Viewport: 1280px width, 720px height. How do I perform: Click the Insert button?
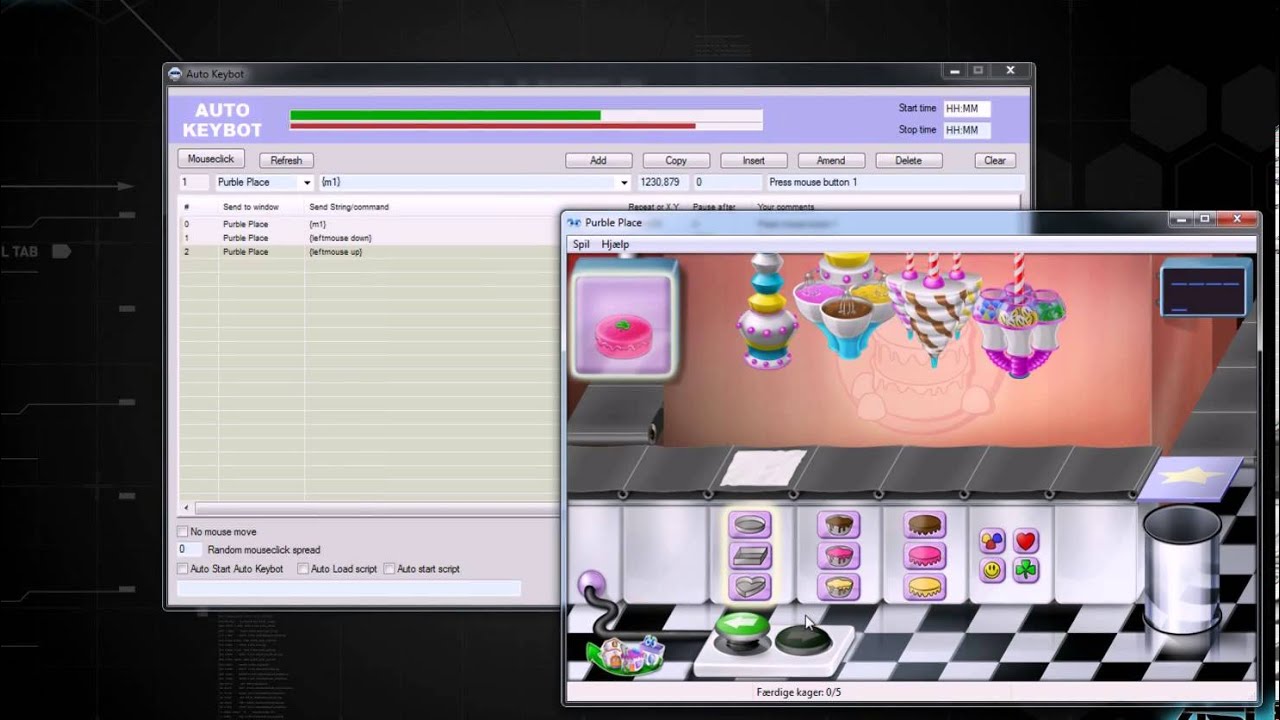pos(754,160)
